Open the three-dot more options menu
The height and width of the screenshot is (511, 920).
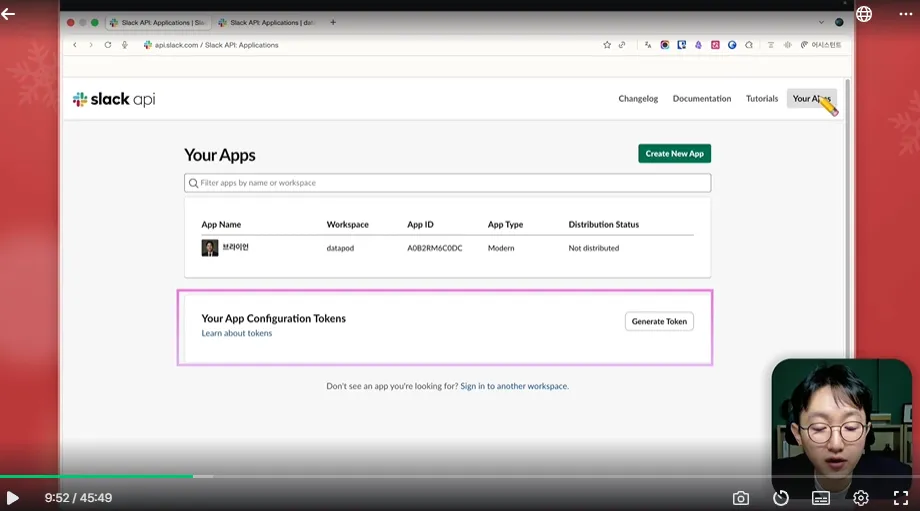coord(905,13)
